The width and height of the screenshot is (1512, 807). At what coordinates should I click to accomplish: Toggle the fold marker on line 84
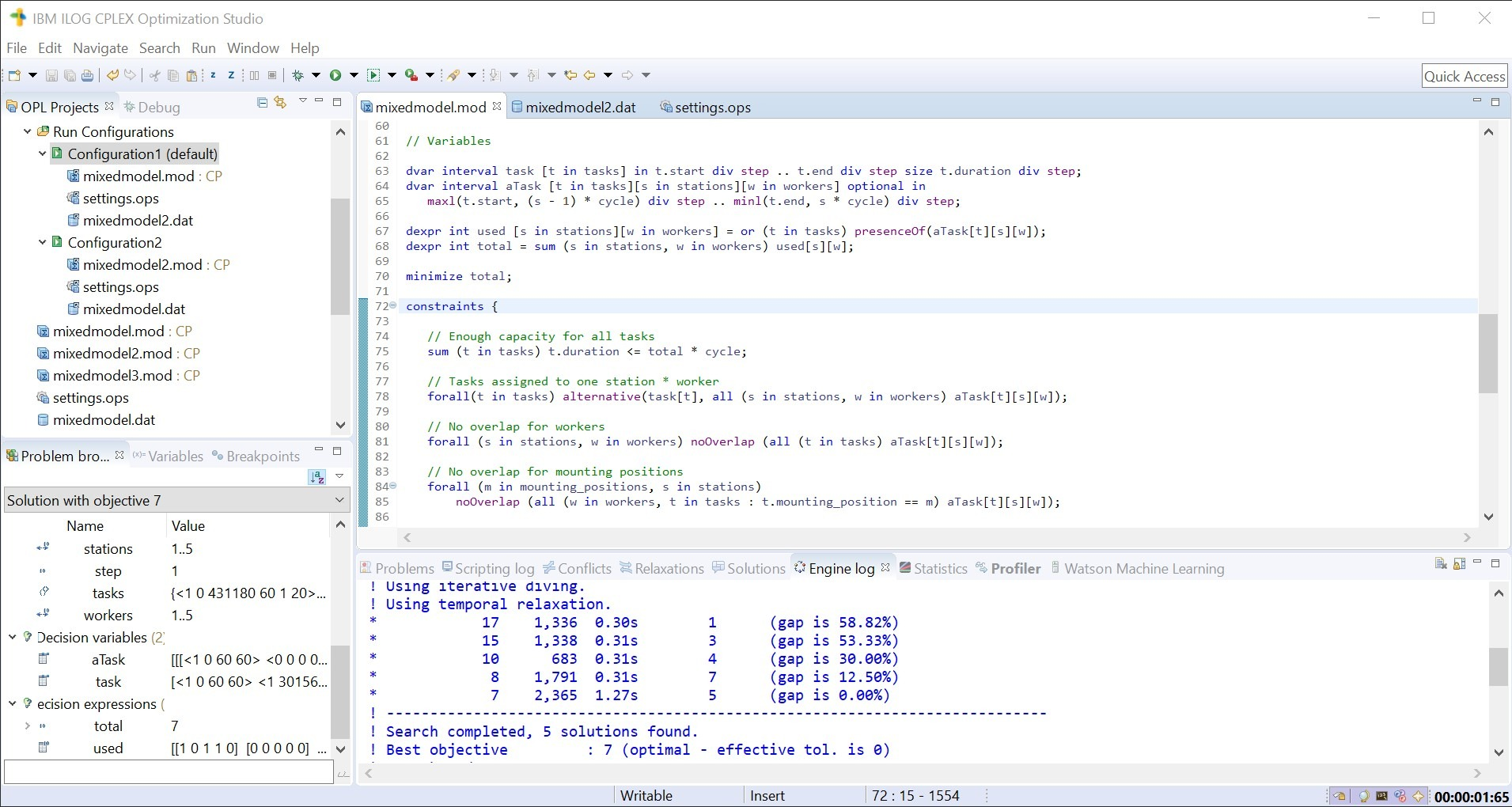(393, 486)
